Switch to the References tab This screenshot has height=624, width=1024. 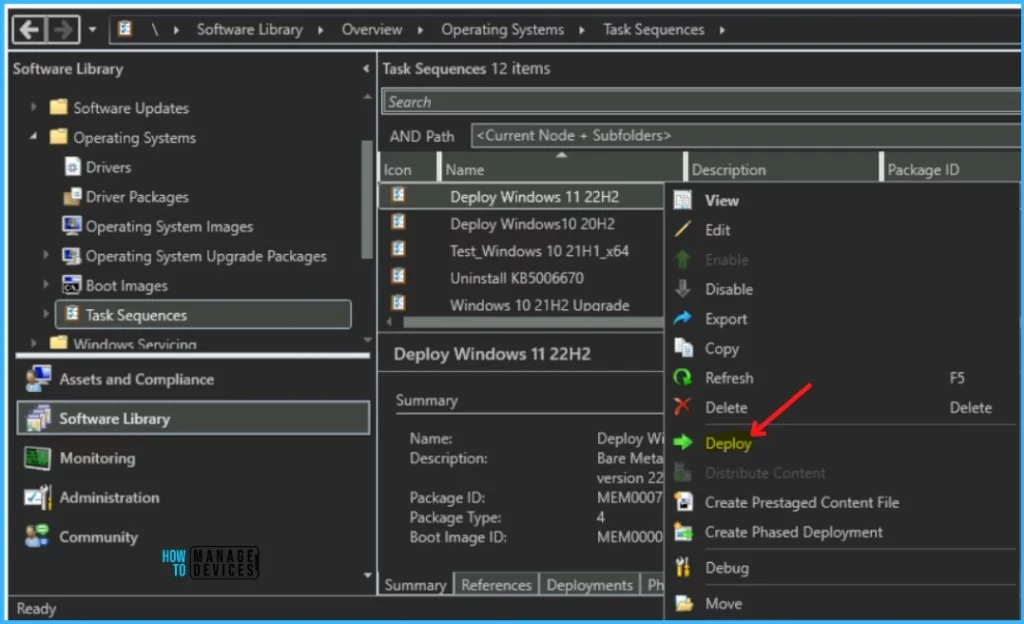pyautogui.click(x=496, y=585)
